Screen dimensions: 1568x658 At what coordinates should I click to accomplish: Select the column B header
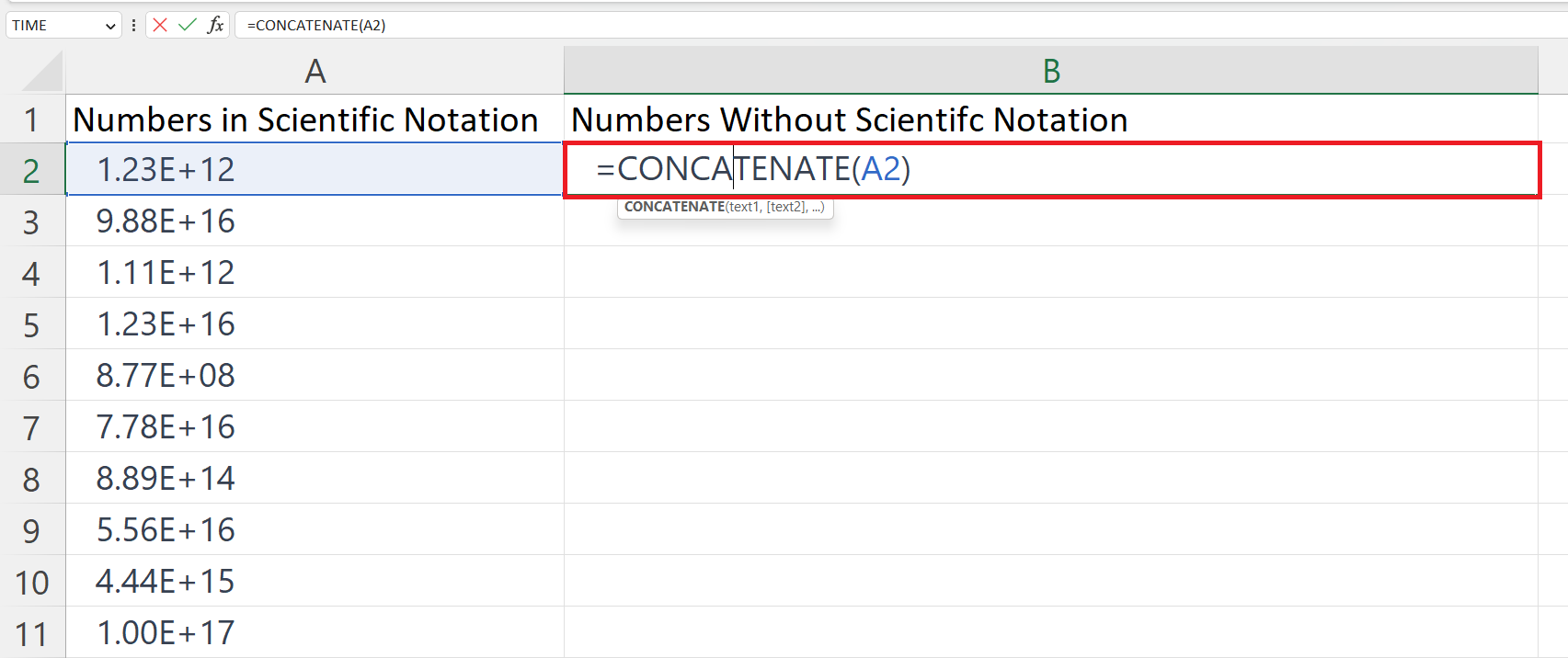point(1050,72)
